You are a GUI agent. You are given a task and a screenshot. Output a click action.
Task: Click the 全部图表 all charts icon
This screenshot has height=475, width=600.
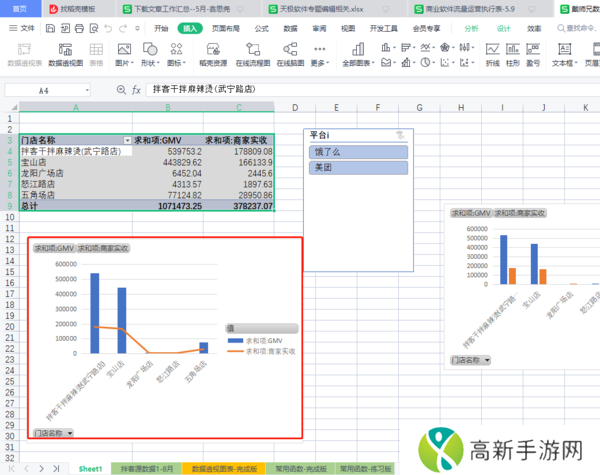point(358,55)
